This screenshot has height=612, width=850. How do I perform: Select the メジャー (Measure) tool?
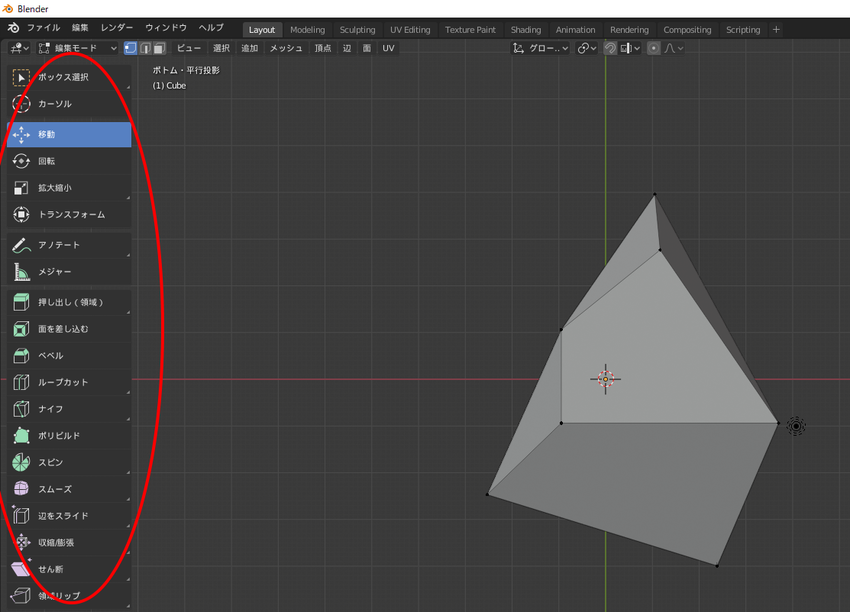[69, 272]
